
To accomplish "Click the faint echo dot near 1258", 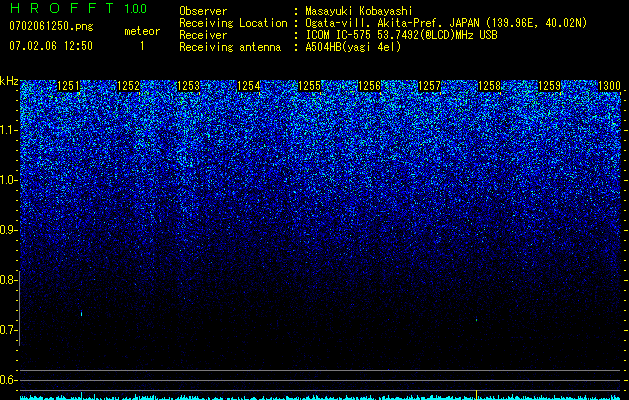I will [x=477, y=320].
